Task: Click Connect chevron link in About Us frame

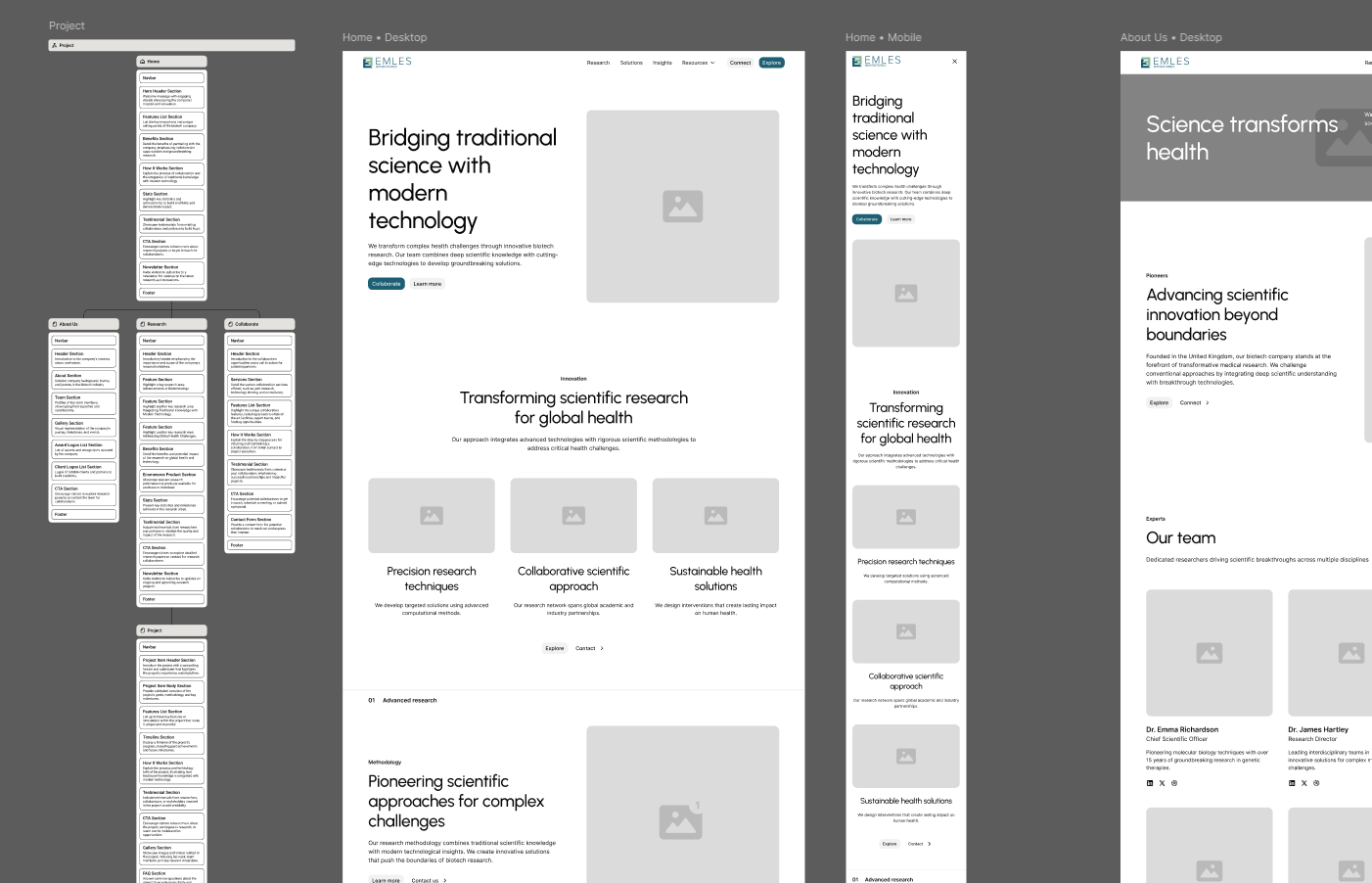Action: 1194,402
